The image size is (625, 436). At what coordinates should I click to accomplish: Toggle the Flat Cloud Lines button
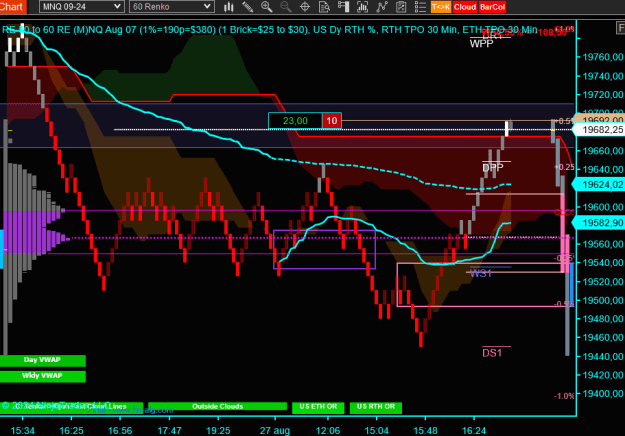coord(72,406)
